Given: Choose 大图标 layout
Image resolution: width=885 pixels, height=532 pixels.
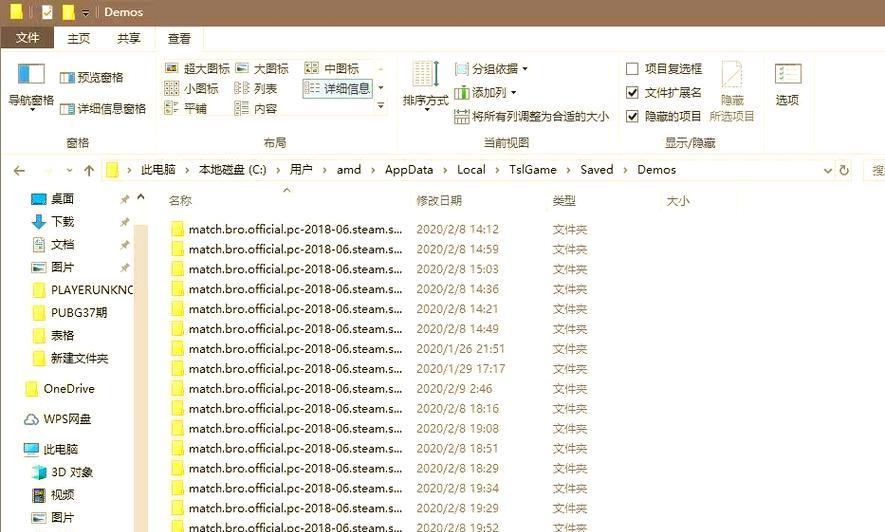Looking at the screenshot, I should (x=262, y=68).
